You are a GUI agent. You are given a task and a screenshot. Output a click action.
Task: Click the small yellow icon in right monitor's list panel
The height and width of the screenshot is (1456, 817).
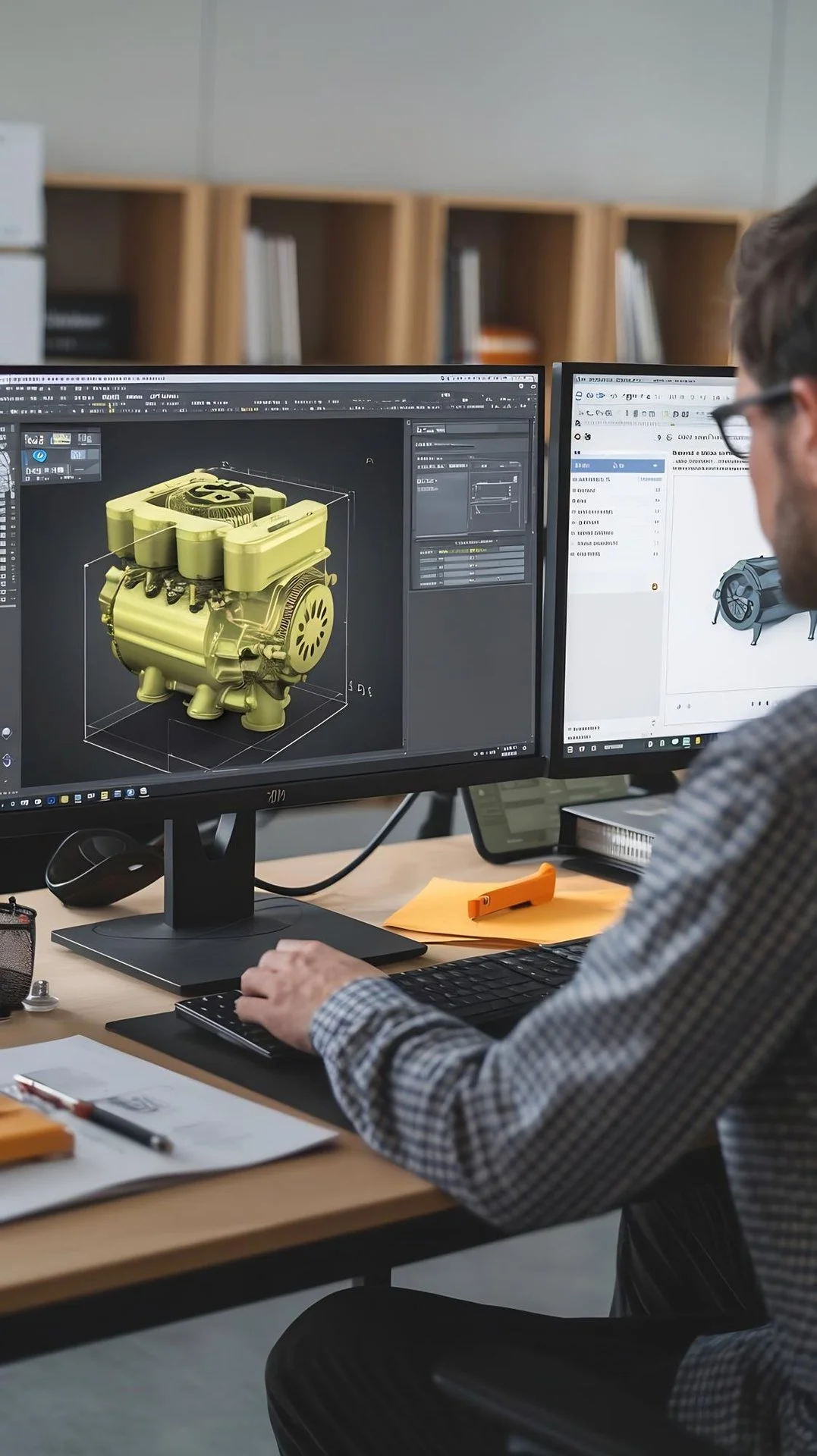654,586
